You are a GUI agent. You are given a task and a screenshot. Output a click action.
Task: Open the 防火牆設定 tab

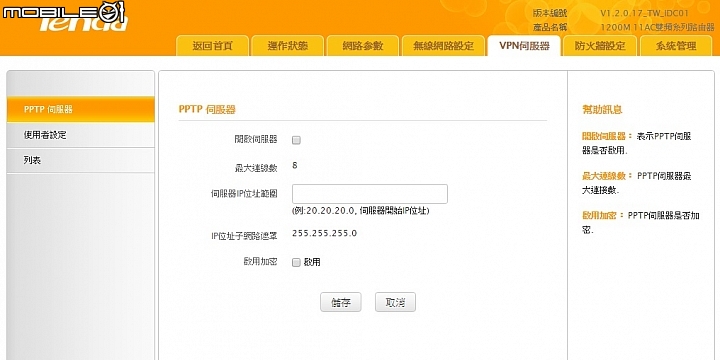point(600,46)
